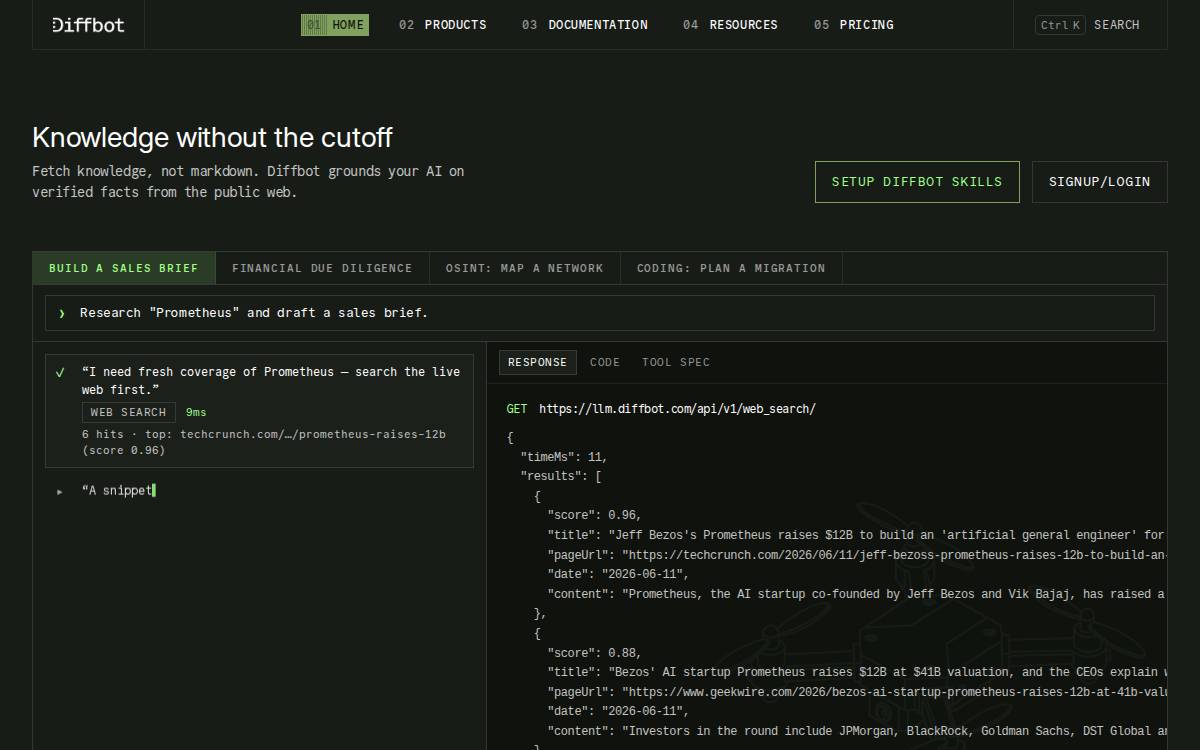
Task: Click the GET method label
Action: (517, 409)
